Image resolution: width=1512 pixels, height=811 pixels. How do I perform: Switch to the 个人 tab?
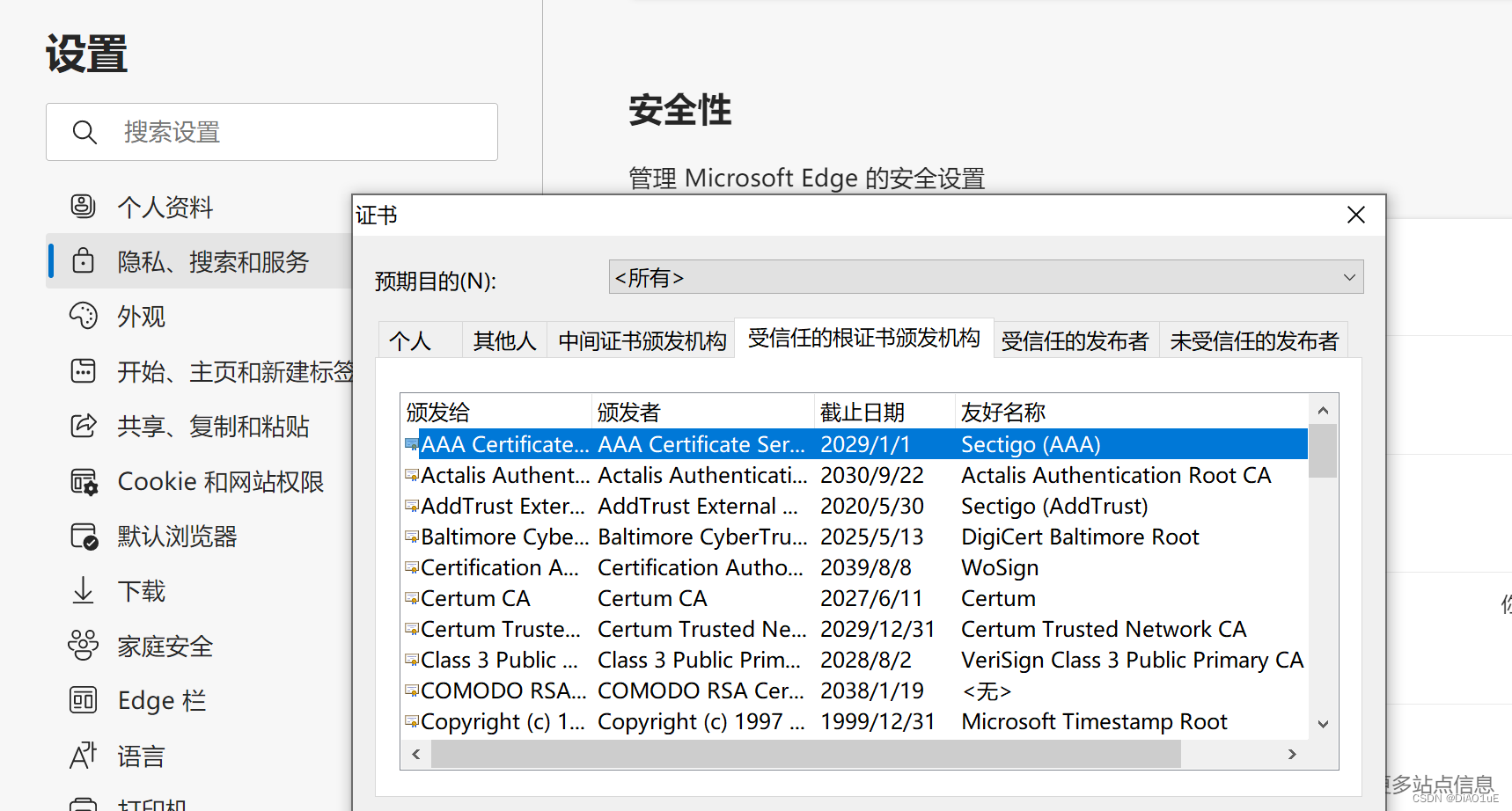tap(420, 340)
